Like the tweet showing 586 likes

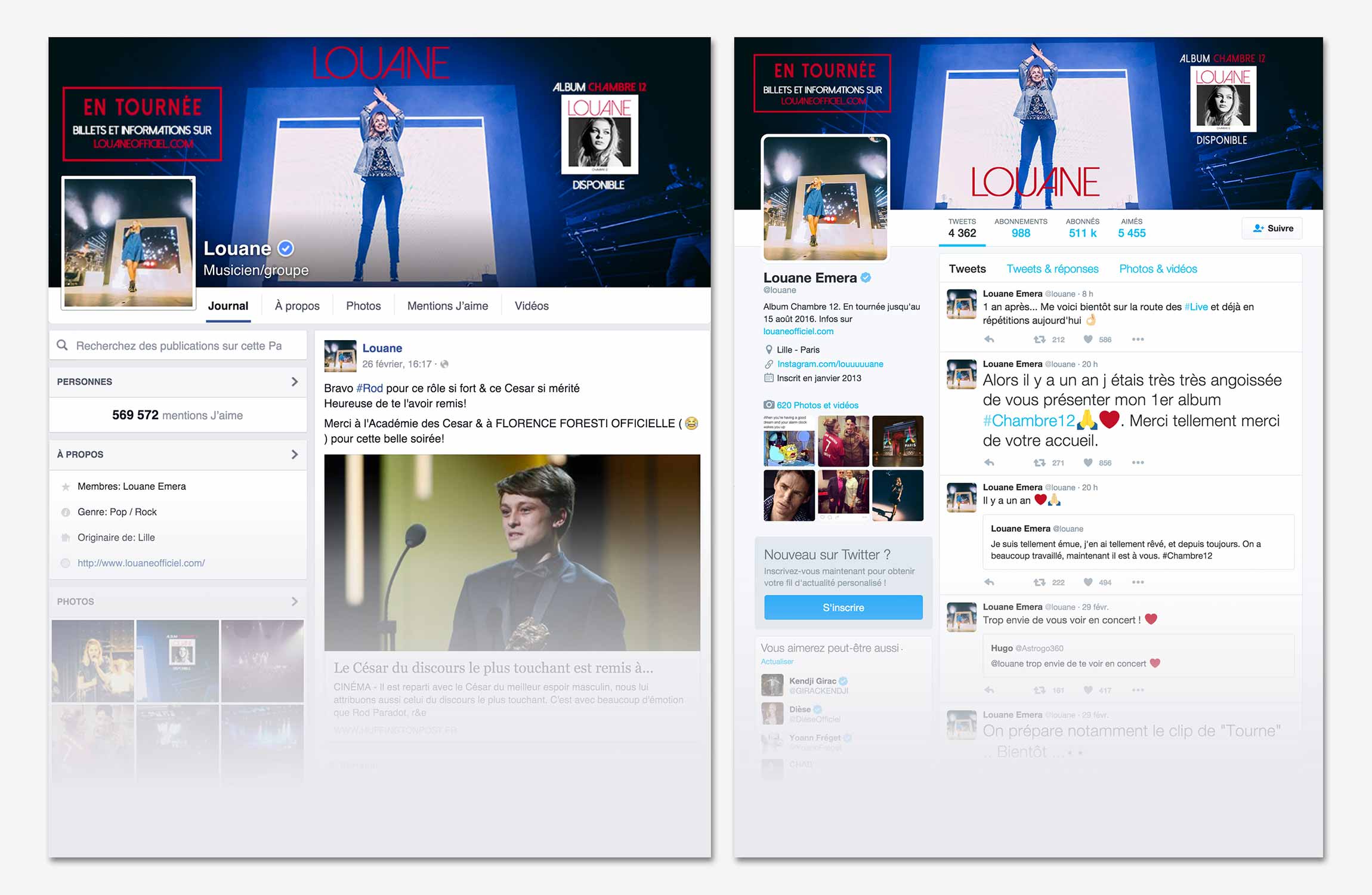(x=1088, y=340)
